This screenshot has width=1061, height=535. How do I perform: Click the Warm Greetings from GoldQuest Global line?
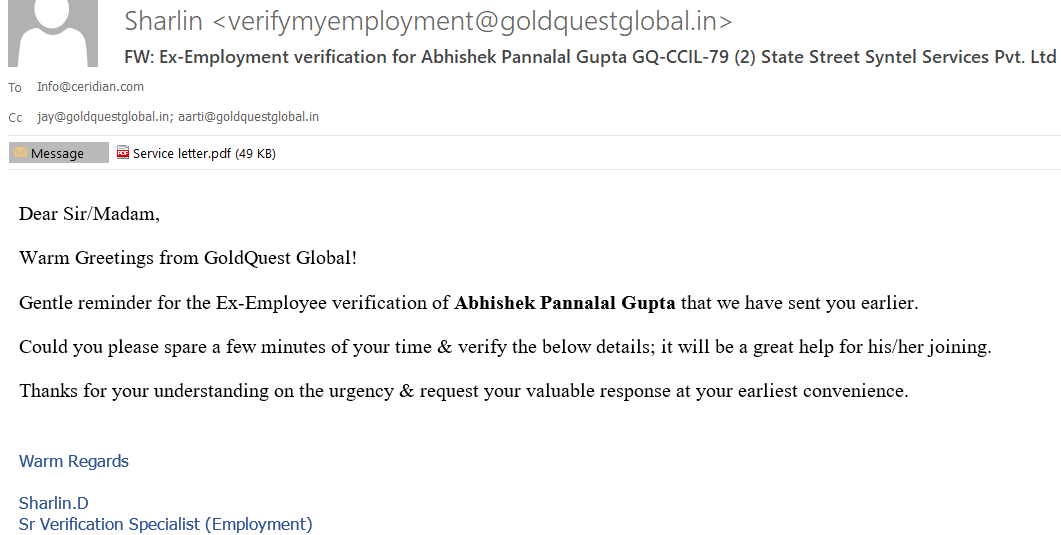click(x=188, y=258)
